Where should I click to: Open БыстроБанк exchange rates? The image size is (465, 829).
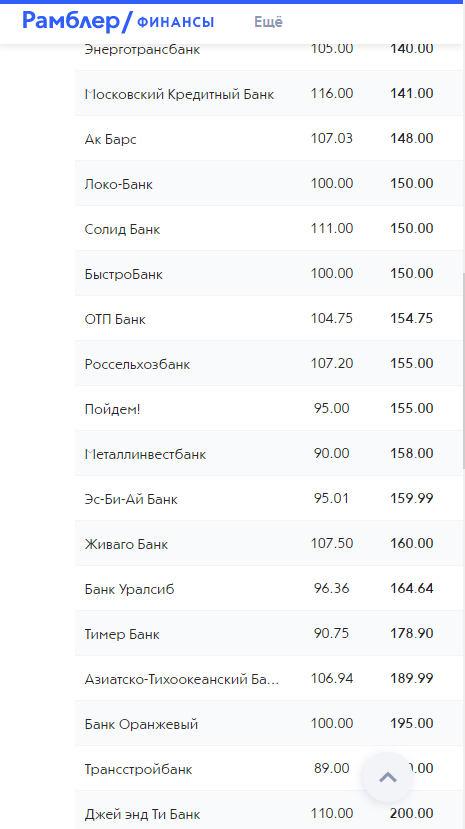pyautogui.click(x=270, y=273)
